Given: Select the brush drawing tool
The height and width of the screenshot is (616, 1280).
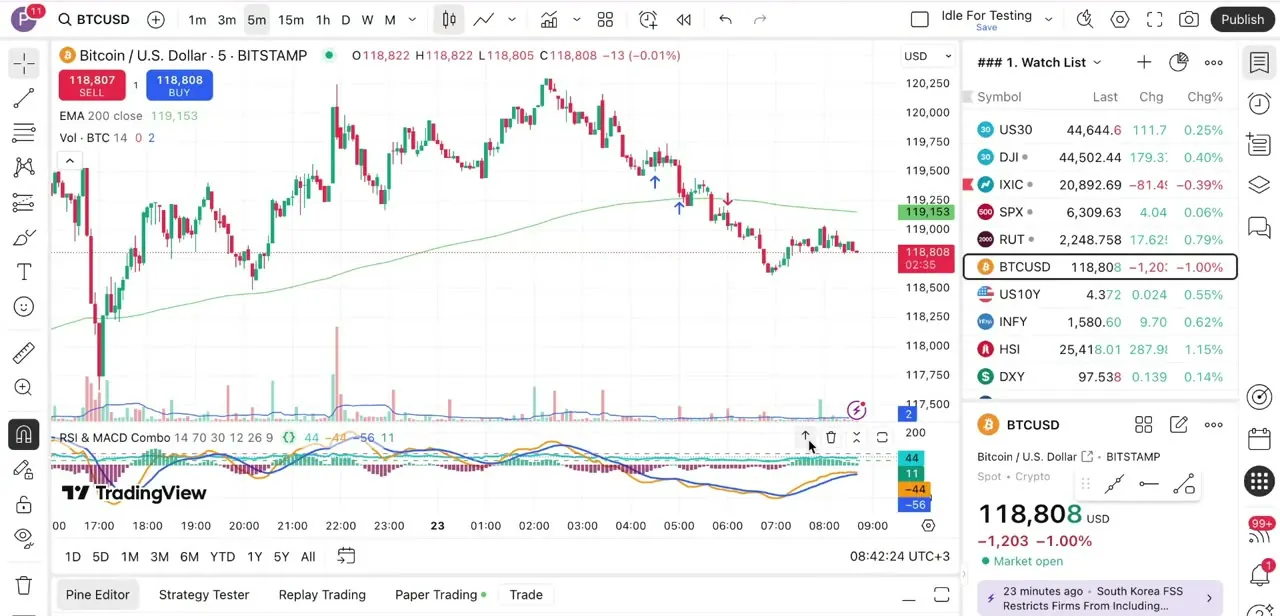Looking at the screenshot, I should click(x=24, y=238).
